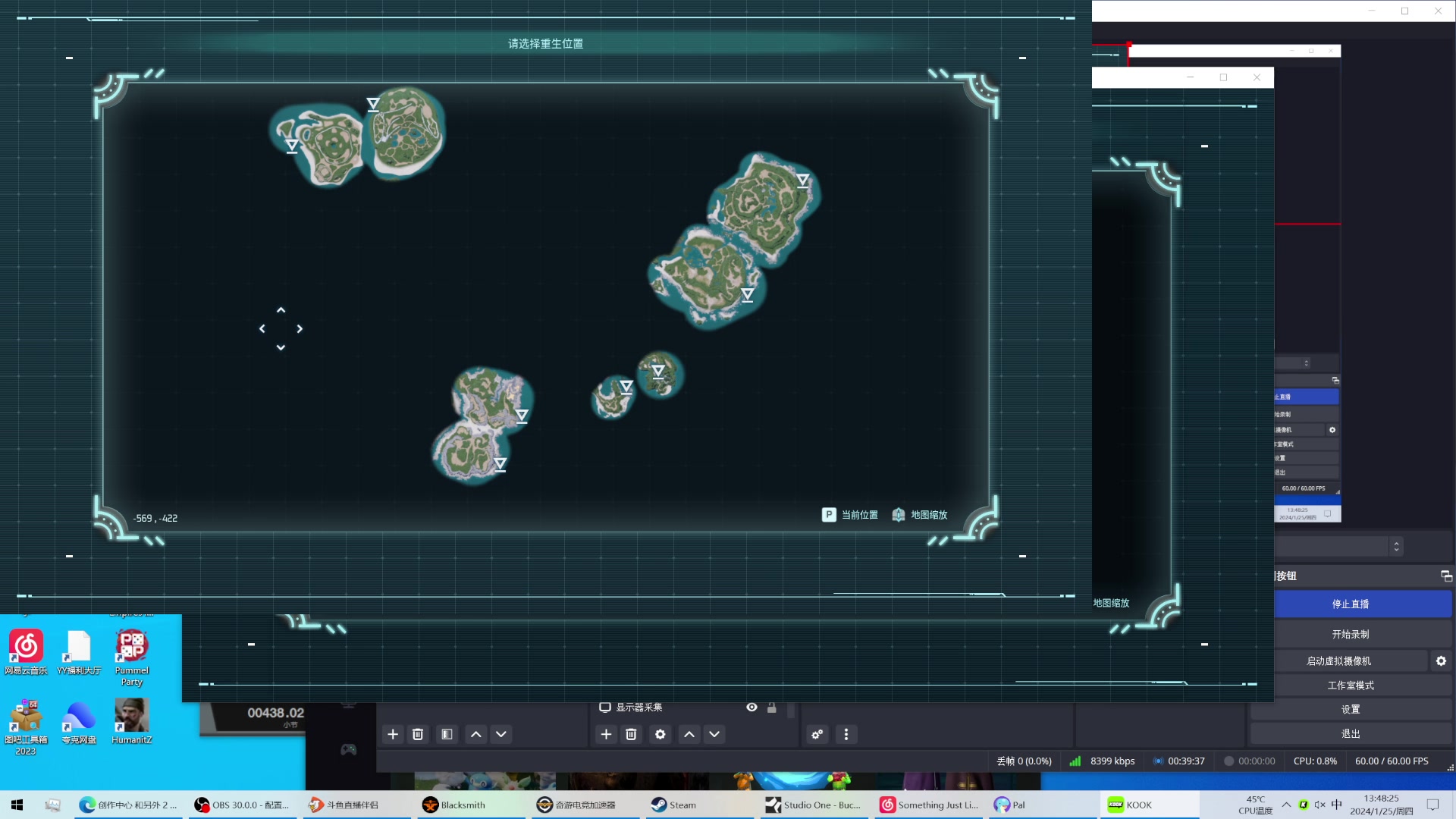Viewport: 1456px width, 819px height.
Task: Move scene down in OBS
Action: pyautogui.click(x=501, y=734)
